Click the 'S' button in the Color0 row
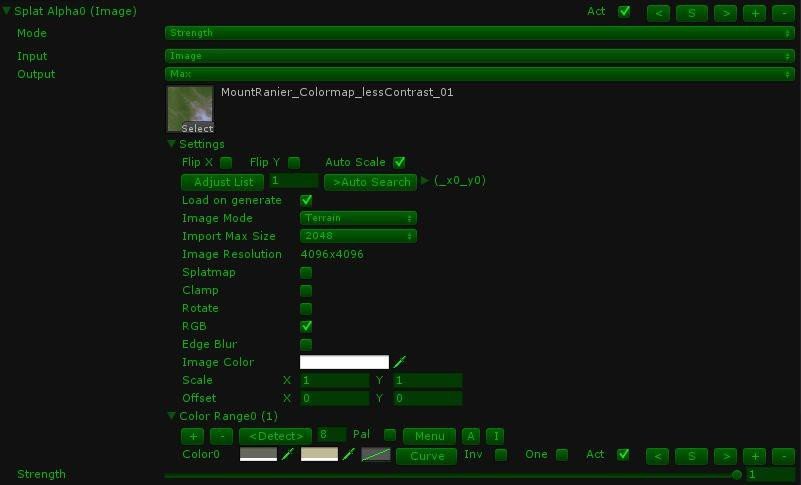This screenshot has height=485, width=801. [691, 456]
